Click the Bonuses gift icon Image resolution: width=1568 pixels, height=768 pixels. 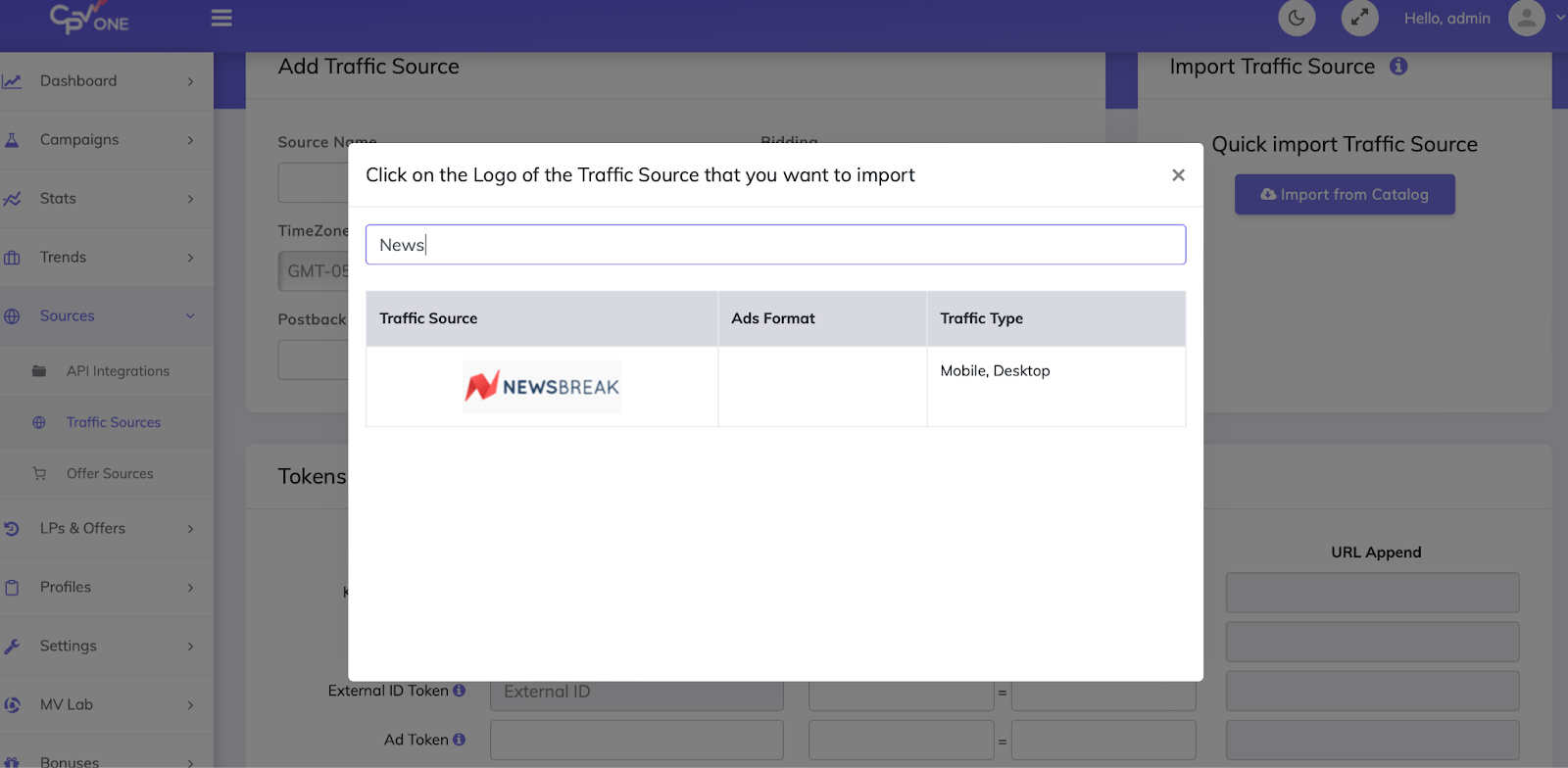pyautogui.click(x=12, y=762)
